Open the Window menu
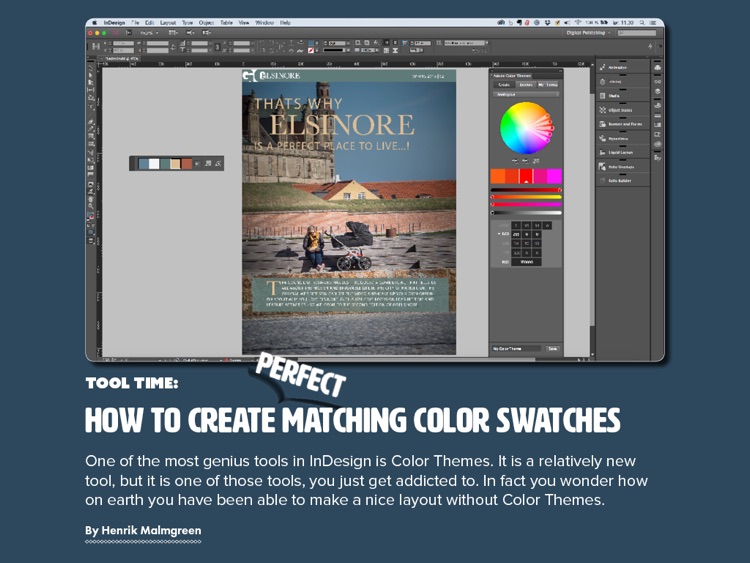 pos(265,22)
